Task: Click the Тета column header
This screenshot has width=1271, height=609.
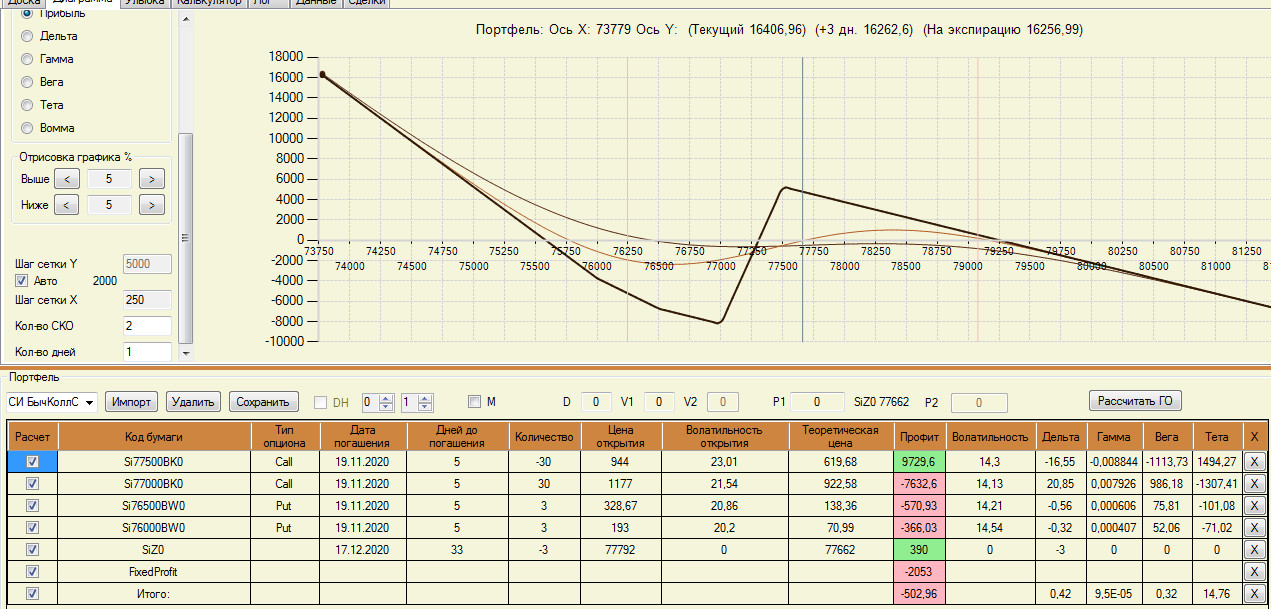Action: click(x=1216, y=437)
